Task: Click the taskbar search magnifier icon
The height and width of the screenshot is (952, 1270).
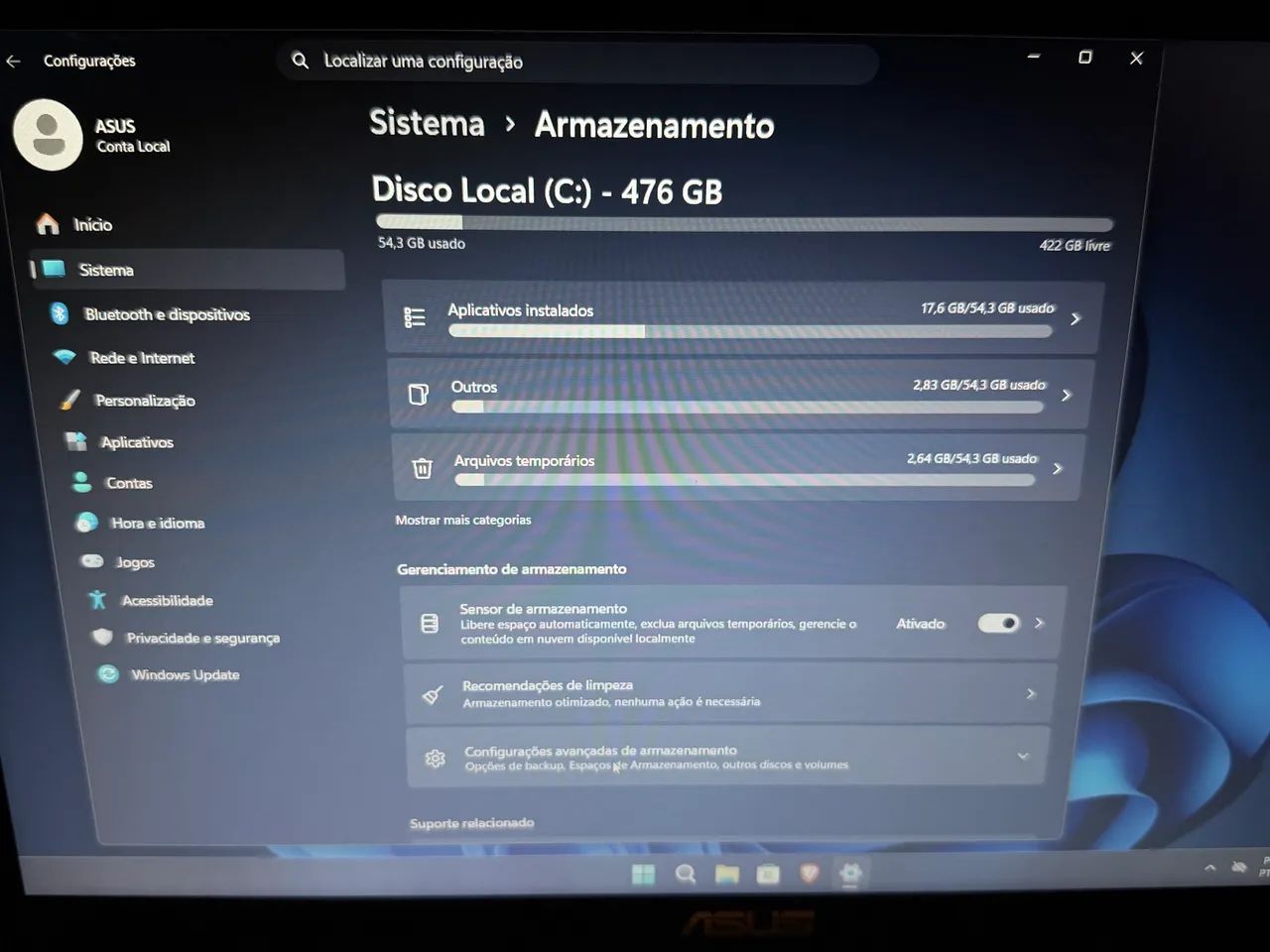Action: 685,874
